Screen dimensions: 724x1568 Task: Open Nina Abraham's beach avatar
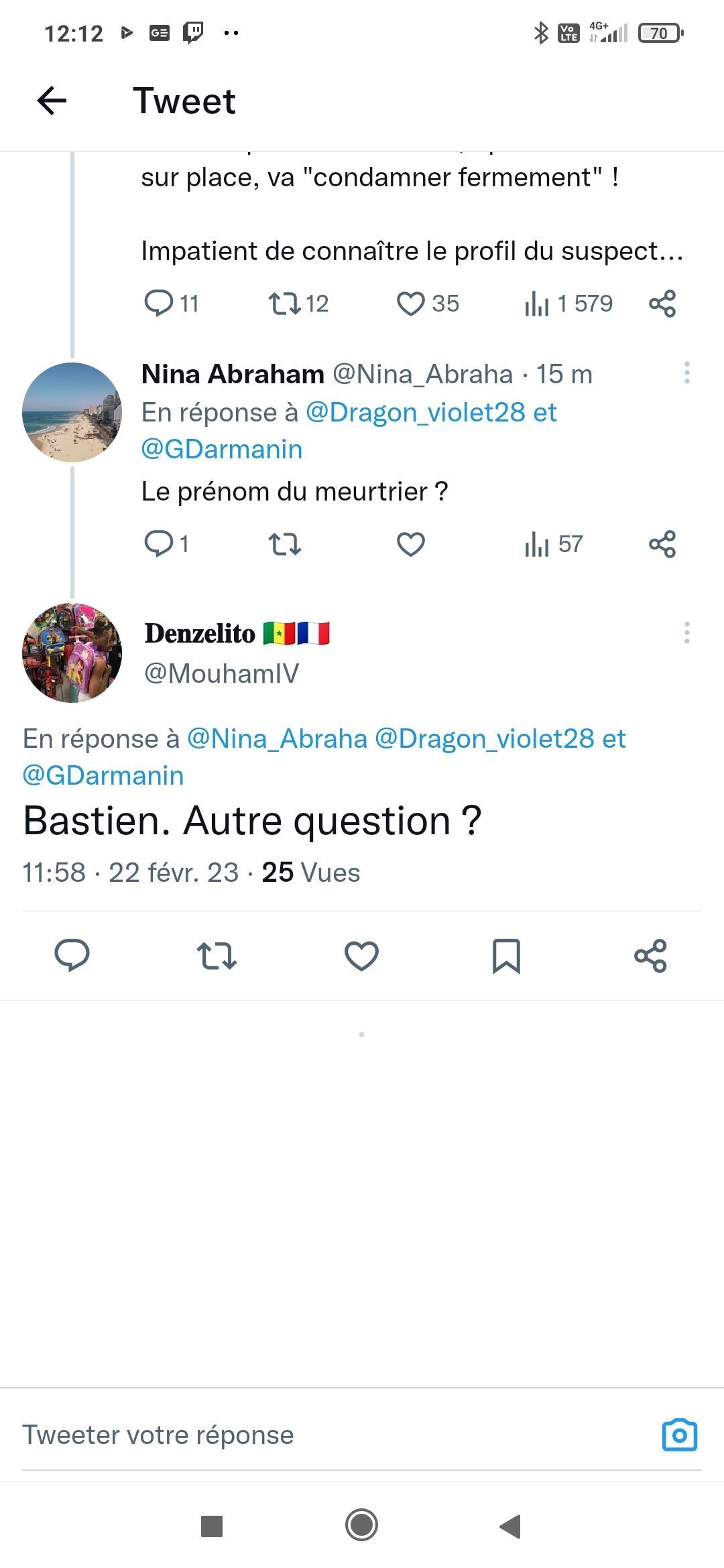(72, 412)
